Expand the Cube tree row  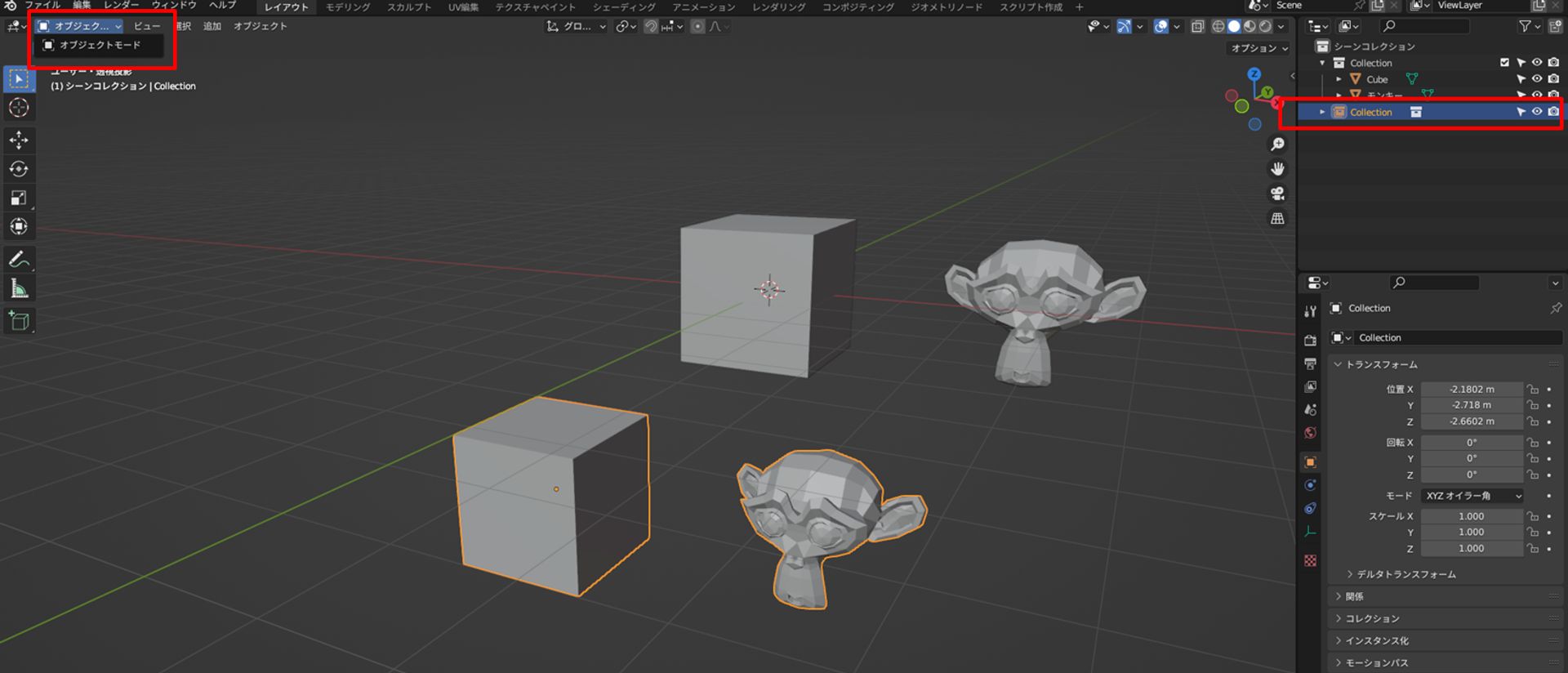[1339, 79]
